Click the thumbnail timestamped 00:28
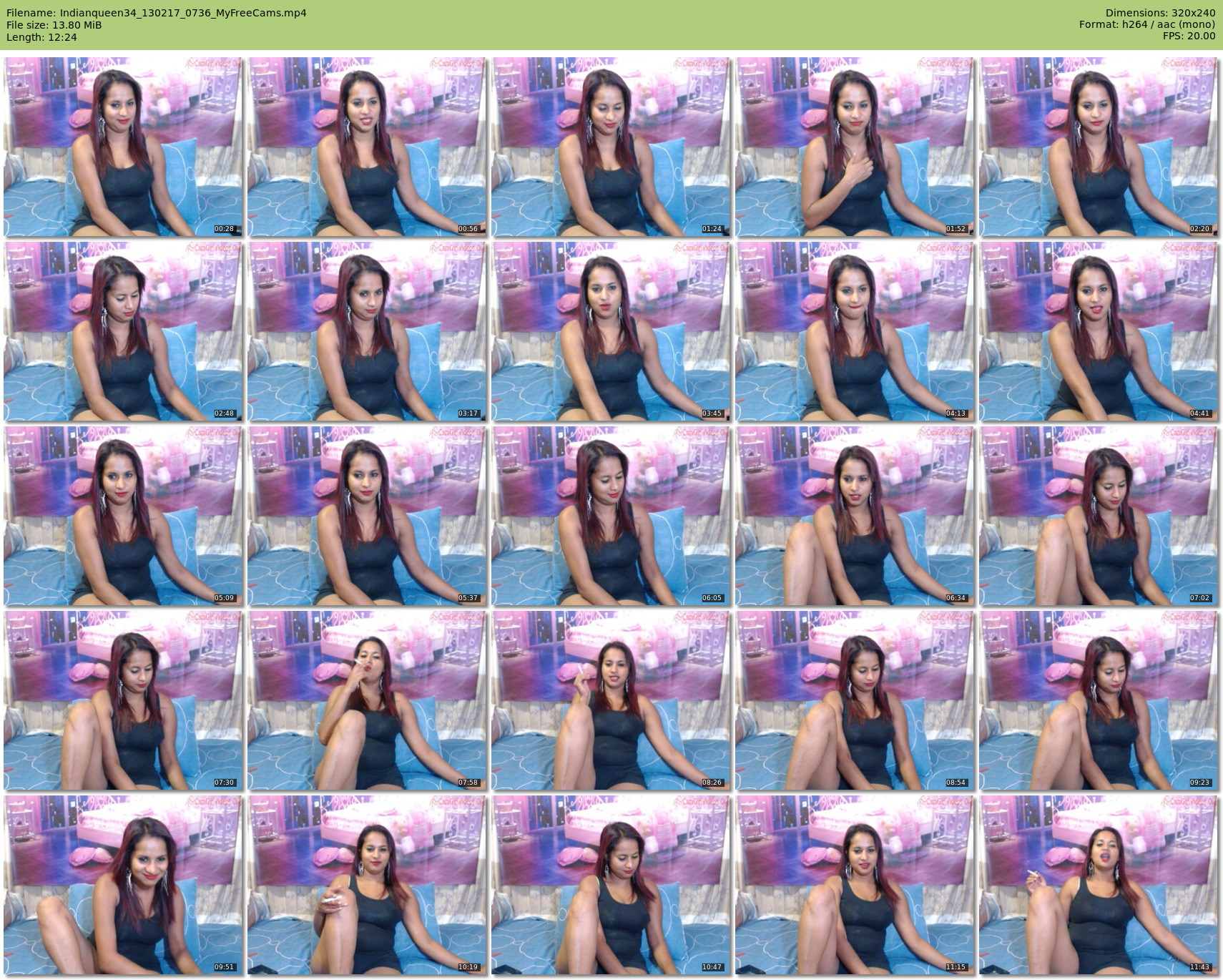The image size is (1223, 980). pos(123,147)
